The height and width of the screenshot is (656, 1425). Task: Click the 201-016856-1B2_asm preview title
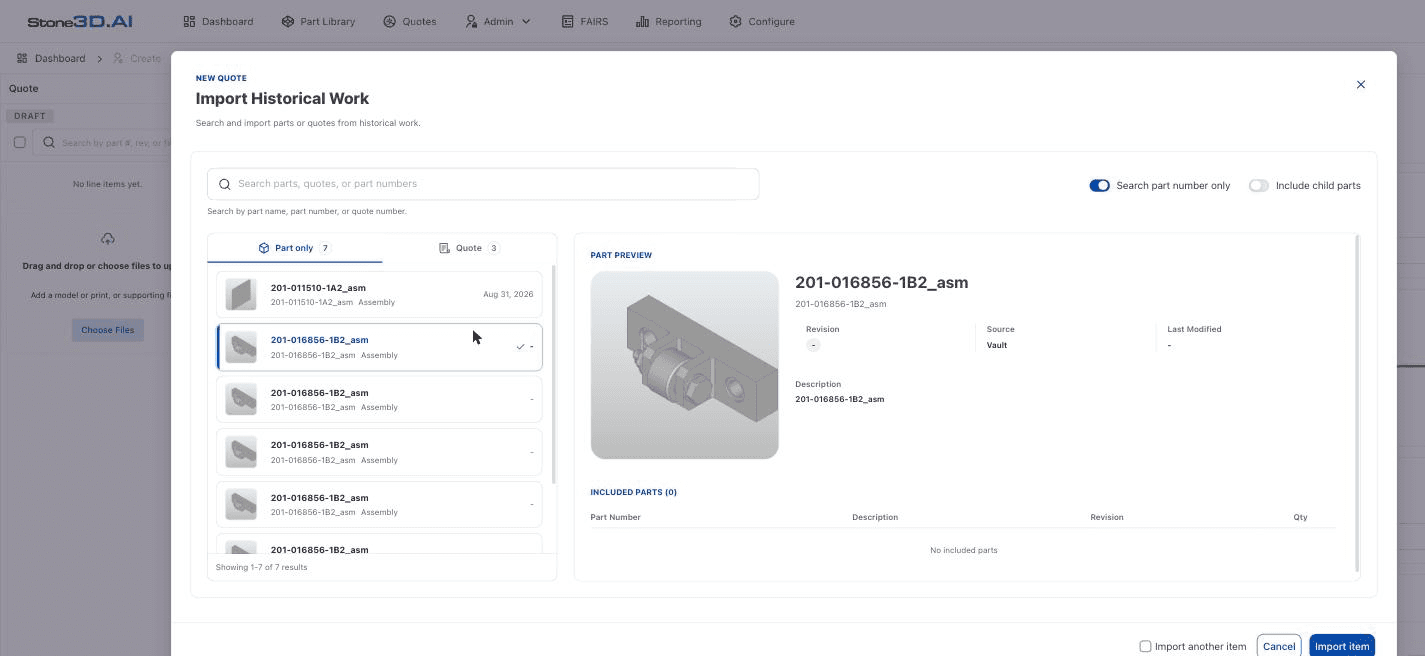882,282
